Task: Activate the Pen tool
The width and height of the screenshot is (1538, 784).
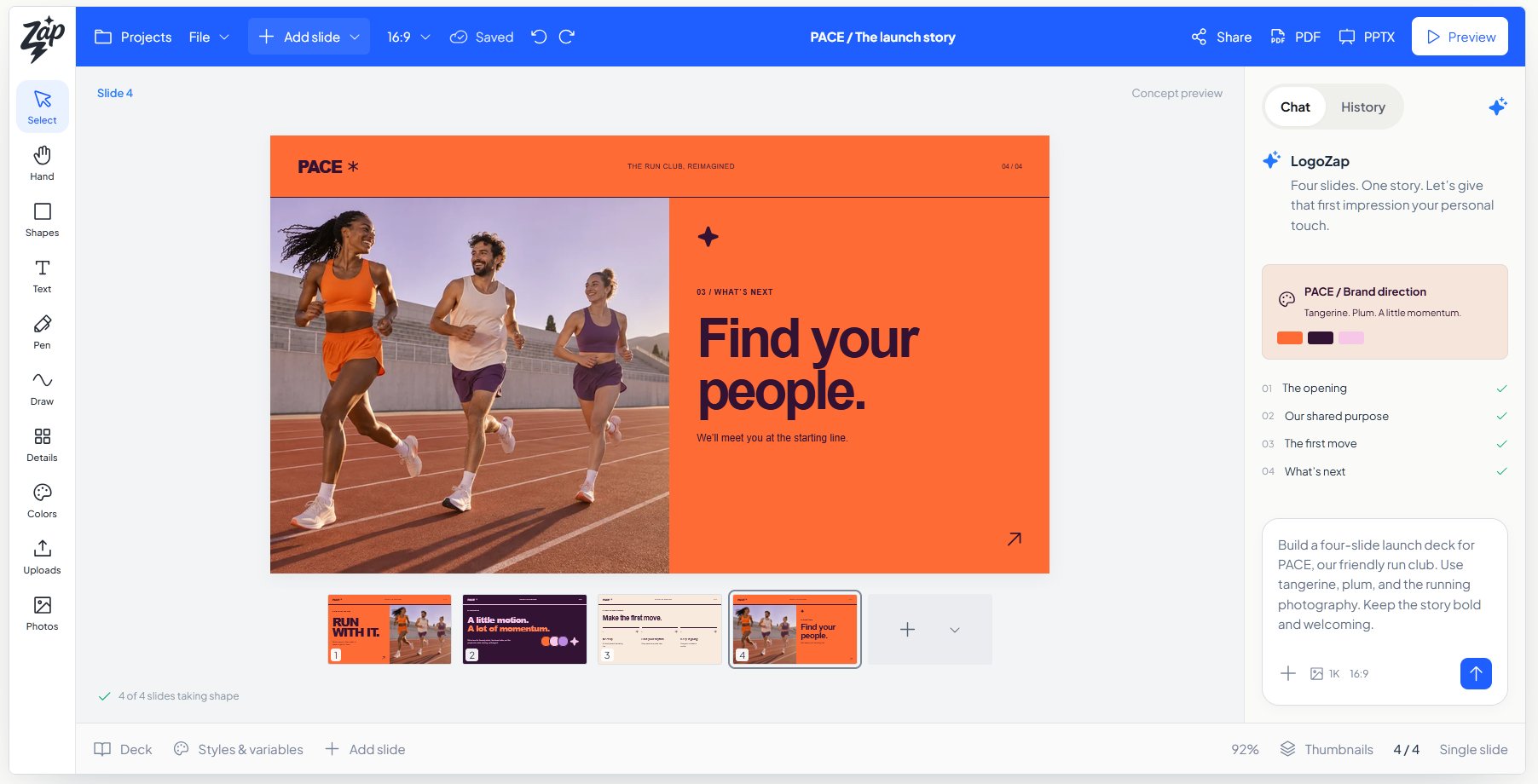Action: 42,331
